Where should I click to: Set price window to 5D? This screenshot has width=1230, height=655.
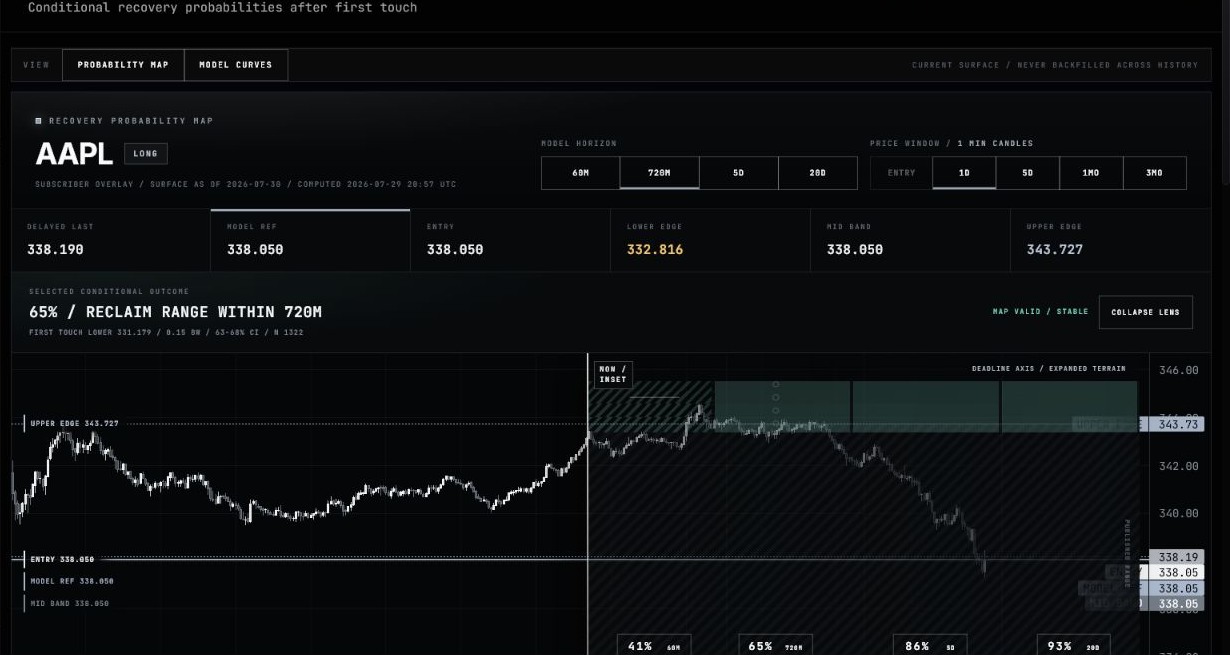coord(1027,173)
